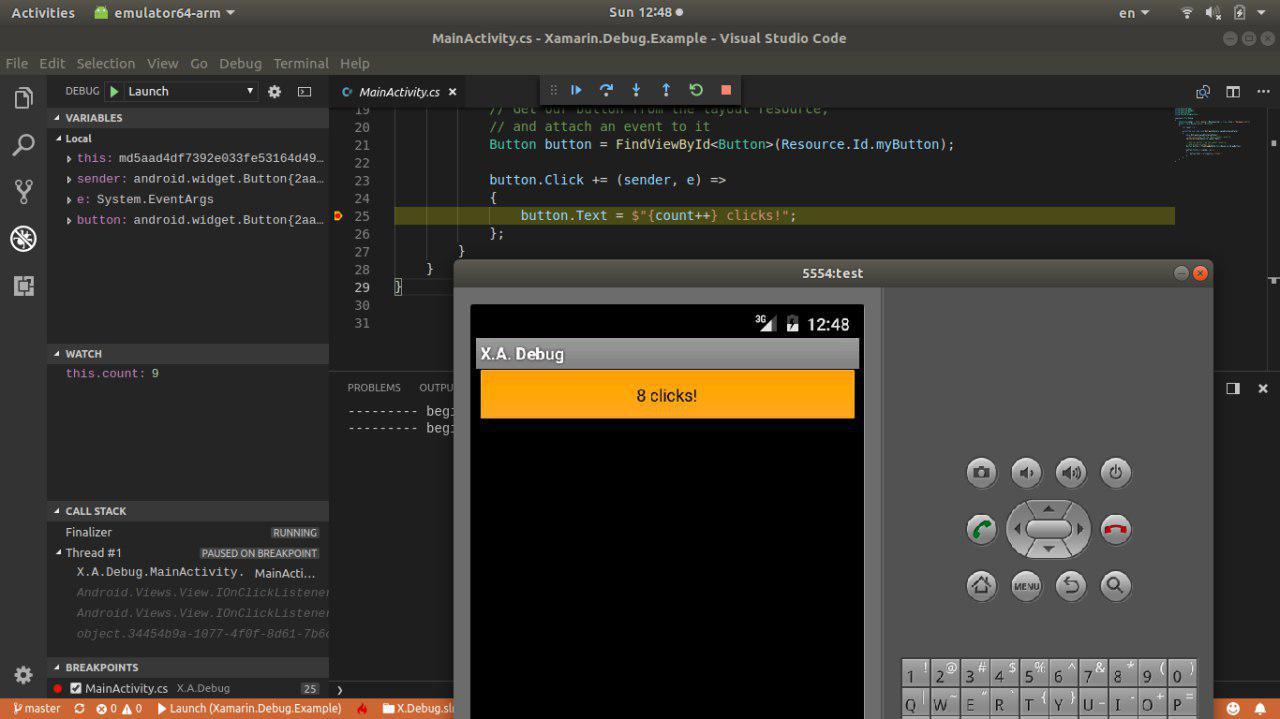Start debugging with the green play icon
The width and height of the screenshot is (1280, 719).
click(114, 91)
